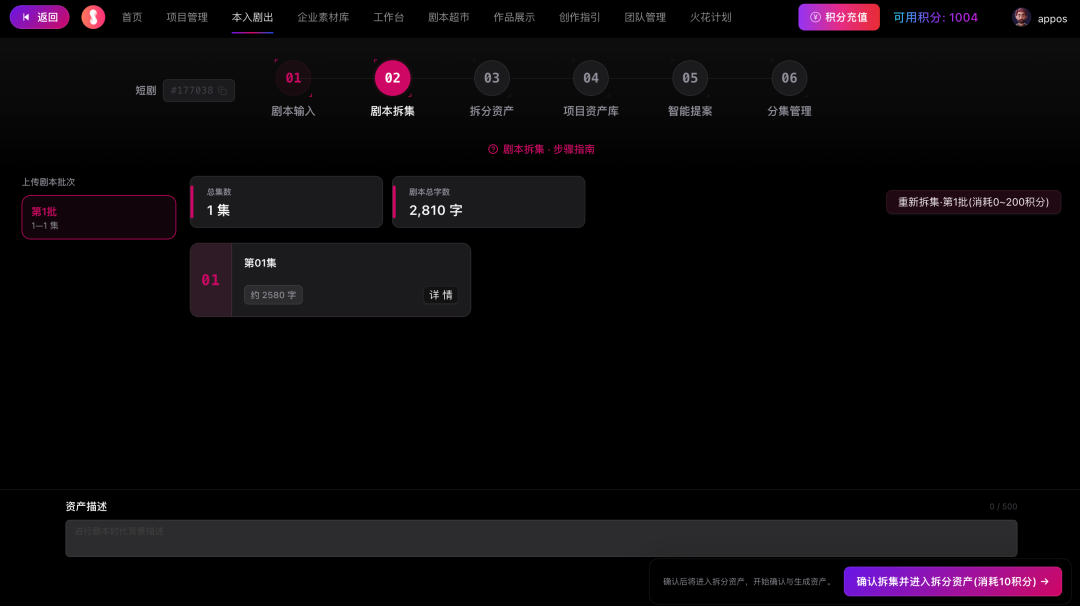Click the 返回 back button
The image size is (1080, 606).
tap(39, 17)
